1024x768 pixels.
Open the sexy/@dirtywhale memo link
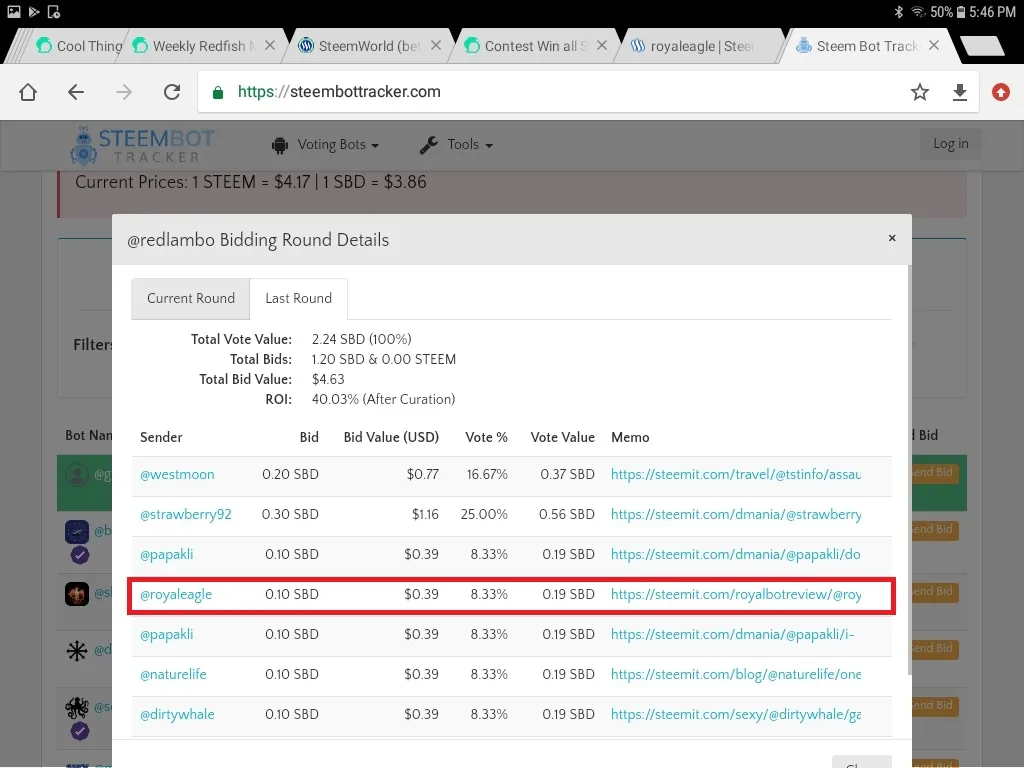click(736, 714)
